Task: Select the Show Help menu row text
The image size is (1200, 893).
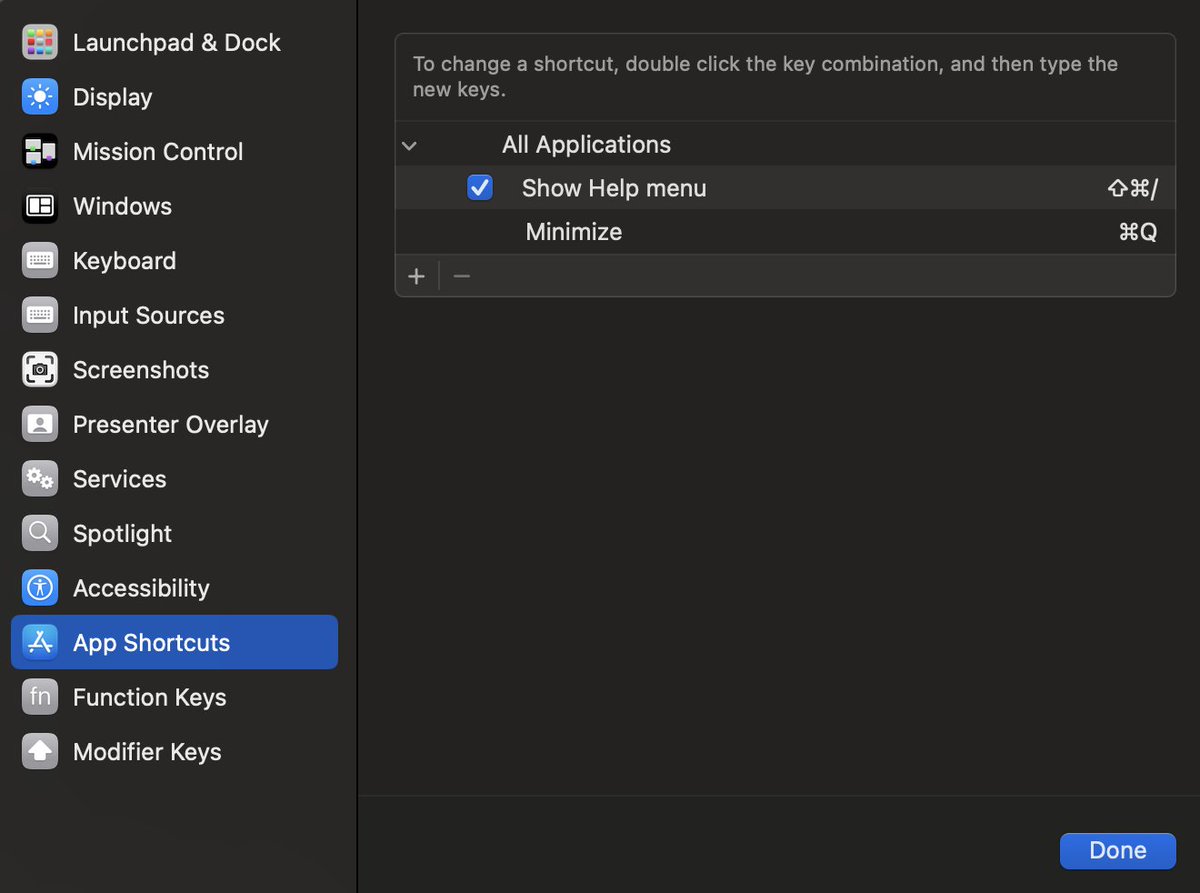Action: 614,188
